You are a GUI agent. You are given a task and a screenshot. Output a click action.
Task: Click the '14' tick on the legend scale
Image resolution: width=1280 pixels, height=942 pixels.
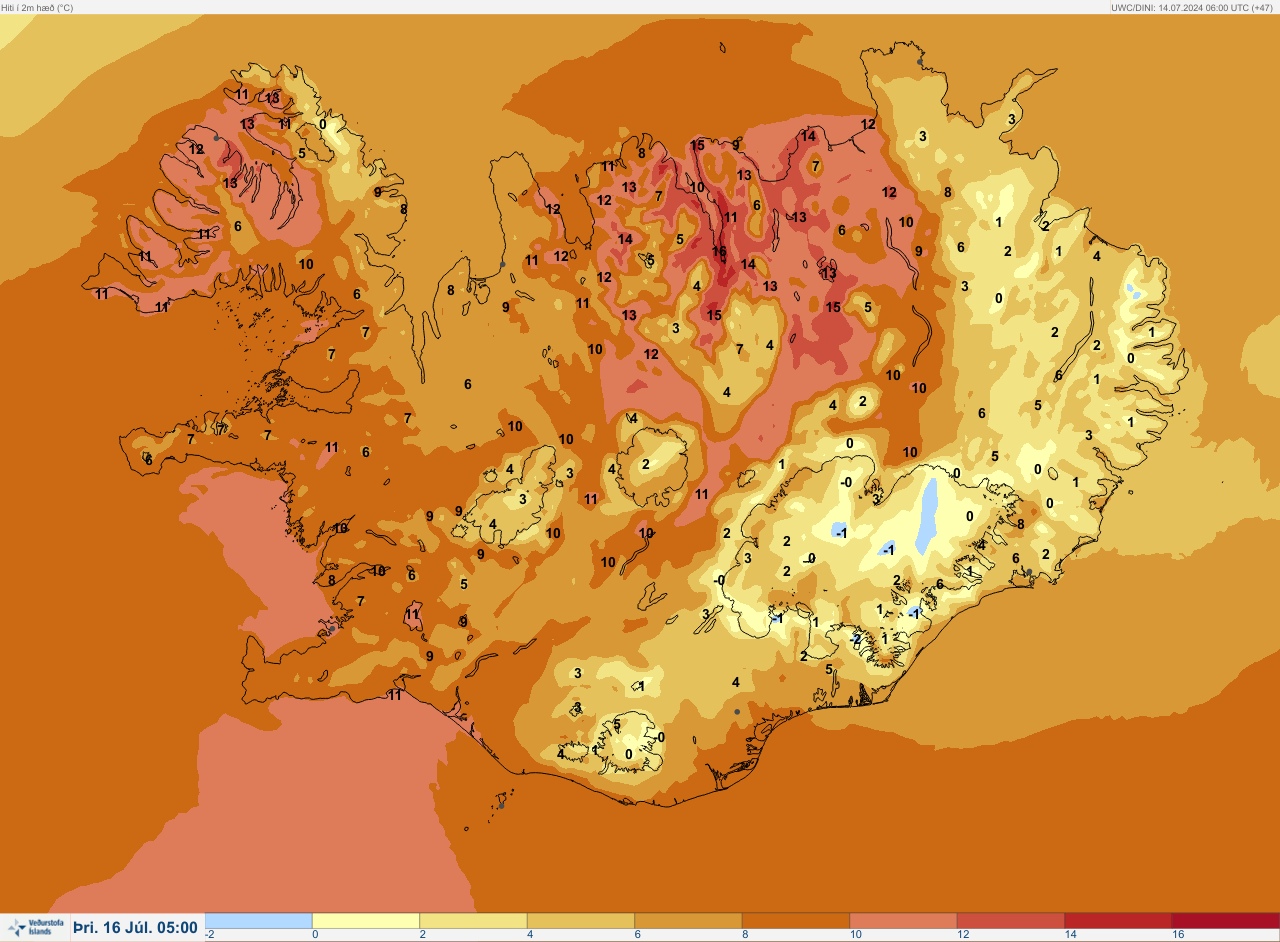[x=1070, y=934]
